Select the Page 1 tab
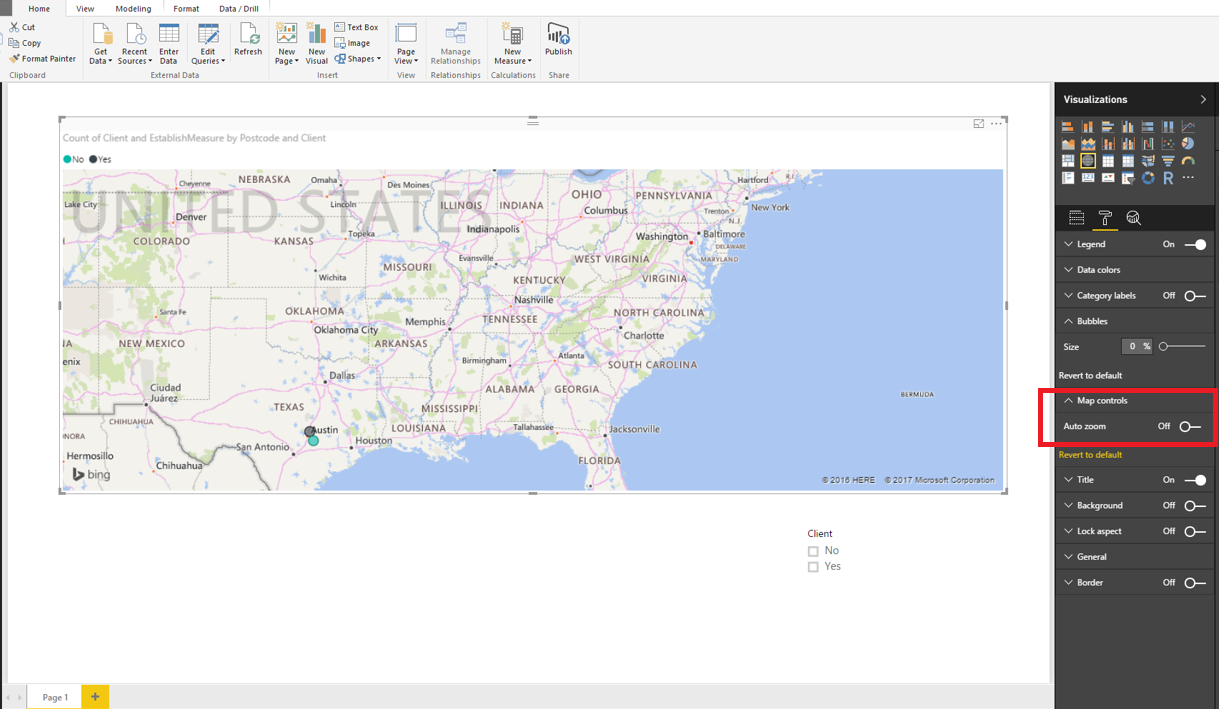The width and height of the screenshot is (1219, 709). [x=55, y=697]
